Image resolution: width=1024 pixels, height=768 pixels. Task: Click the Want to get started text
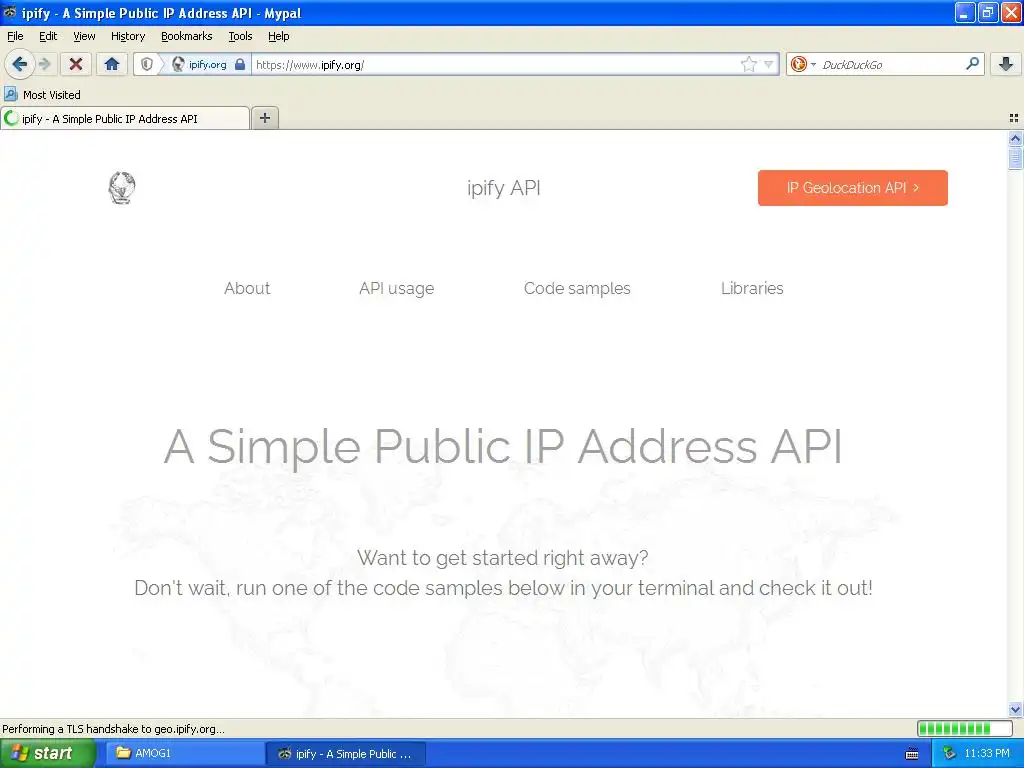coord(503,558)
